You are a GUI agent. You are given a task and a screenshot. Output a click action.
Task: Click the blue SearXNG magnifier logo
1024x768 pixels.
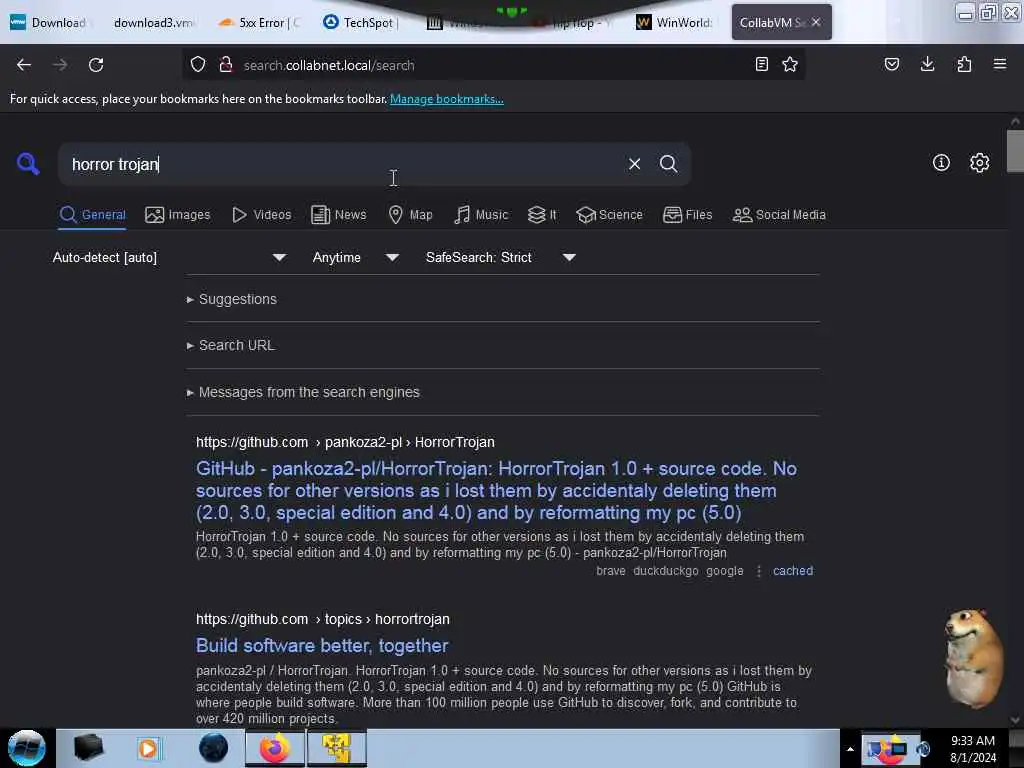tap(28, 163)
